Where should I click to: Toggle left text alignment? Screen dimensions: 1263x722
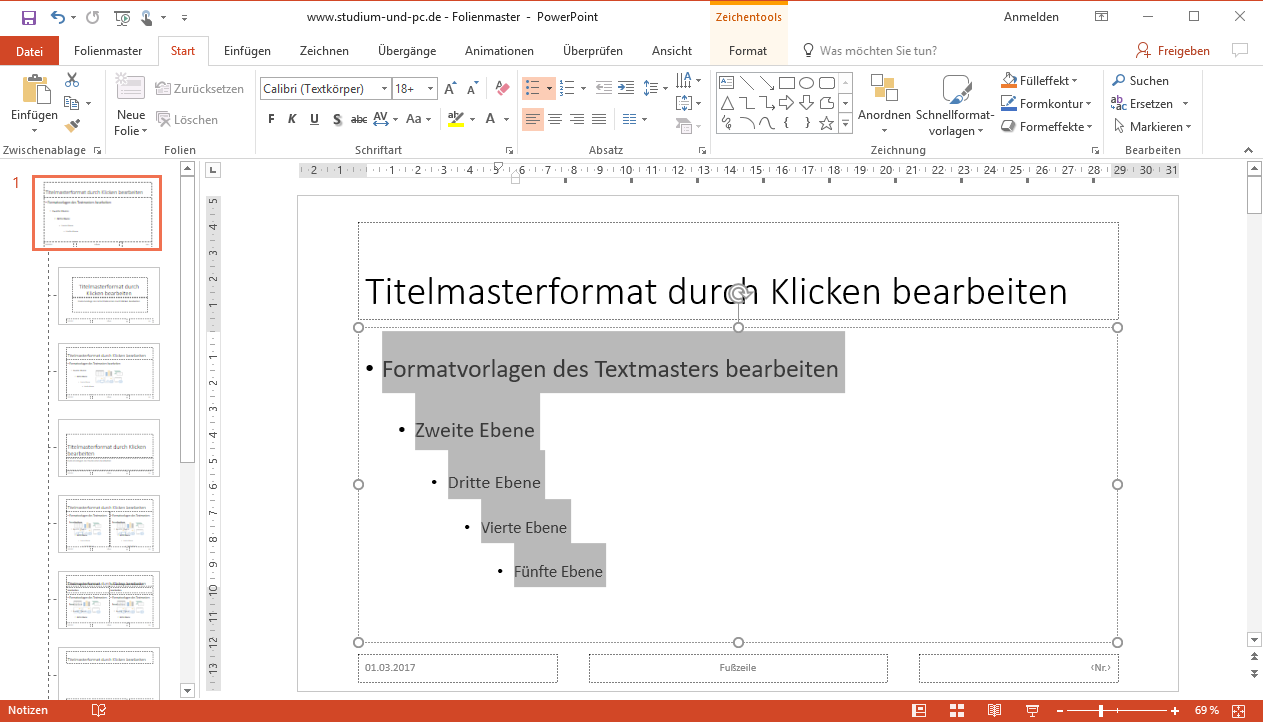532,120
